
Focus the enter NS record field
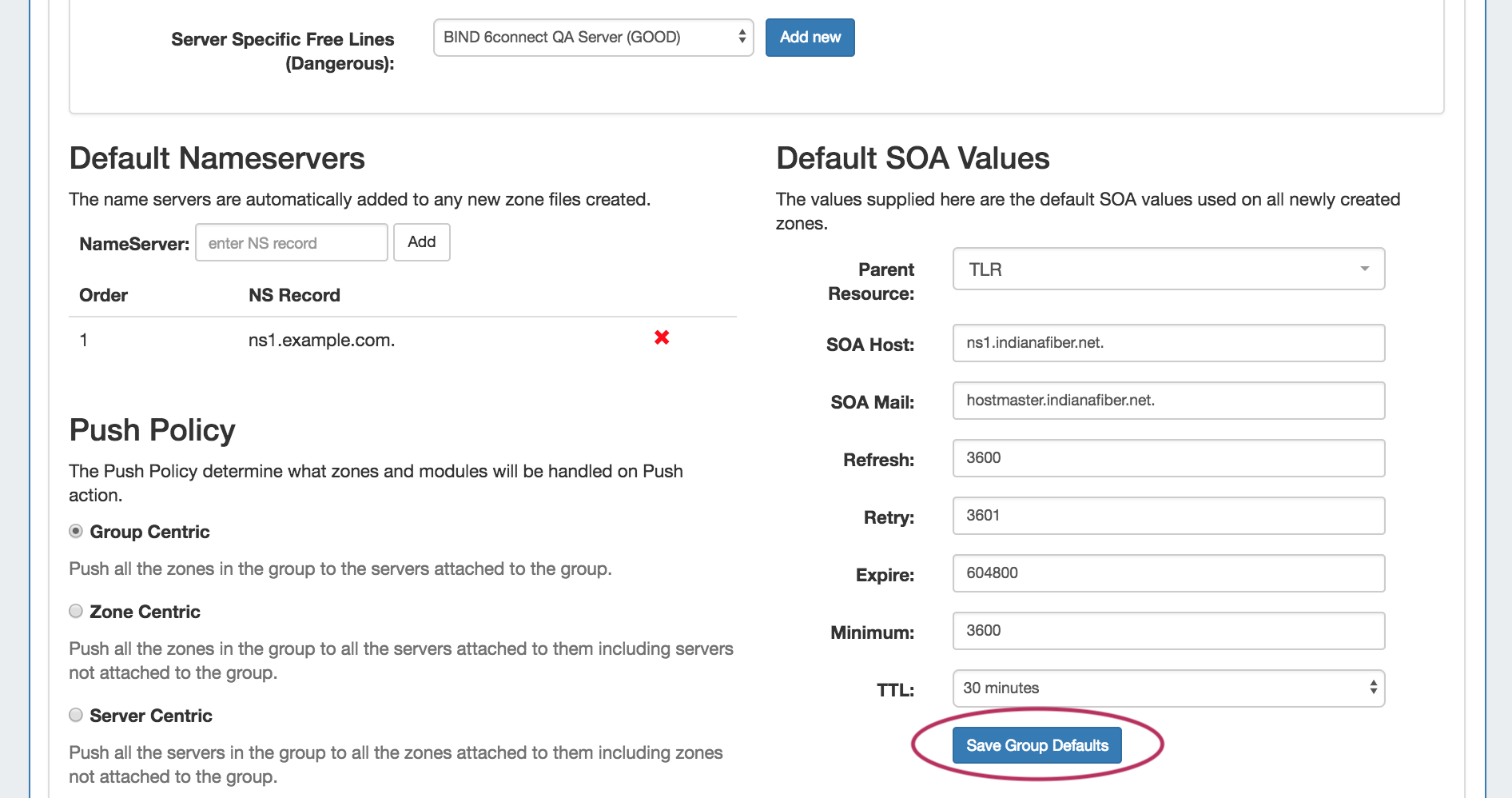click(x=292, y=243)
